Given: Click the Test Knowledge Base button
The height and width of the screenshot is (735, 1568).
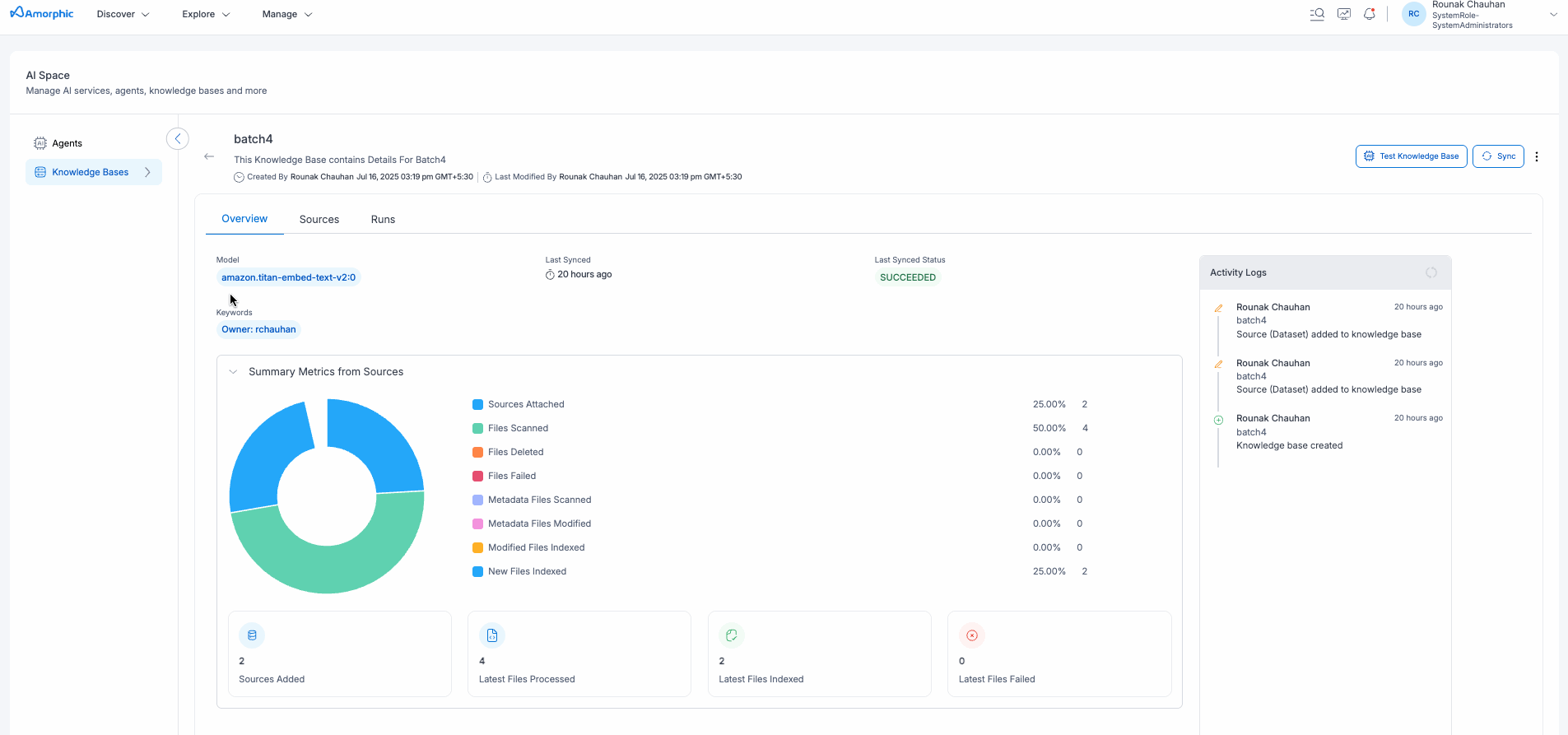Looking at the screenshot, I should click(x=1411, y=156).
